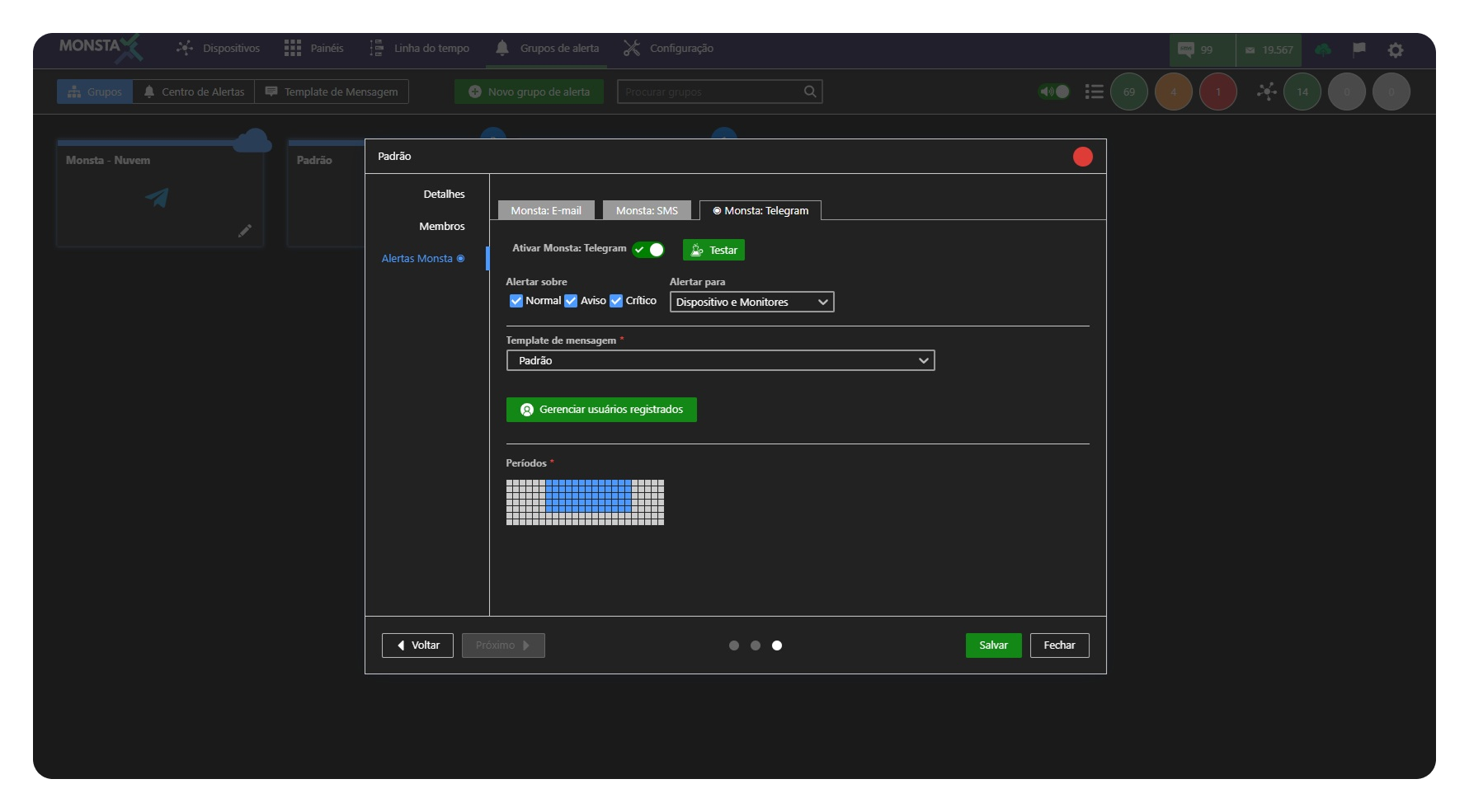Uncheck the Aviso checkbox
The height and width of the screenshot is (812, 1469).
tap(571, 301)
